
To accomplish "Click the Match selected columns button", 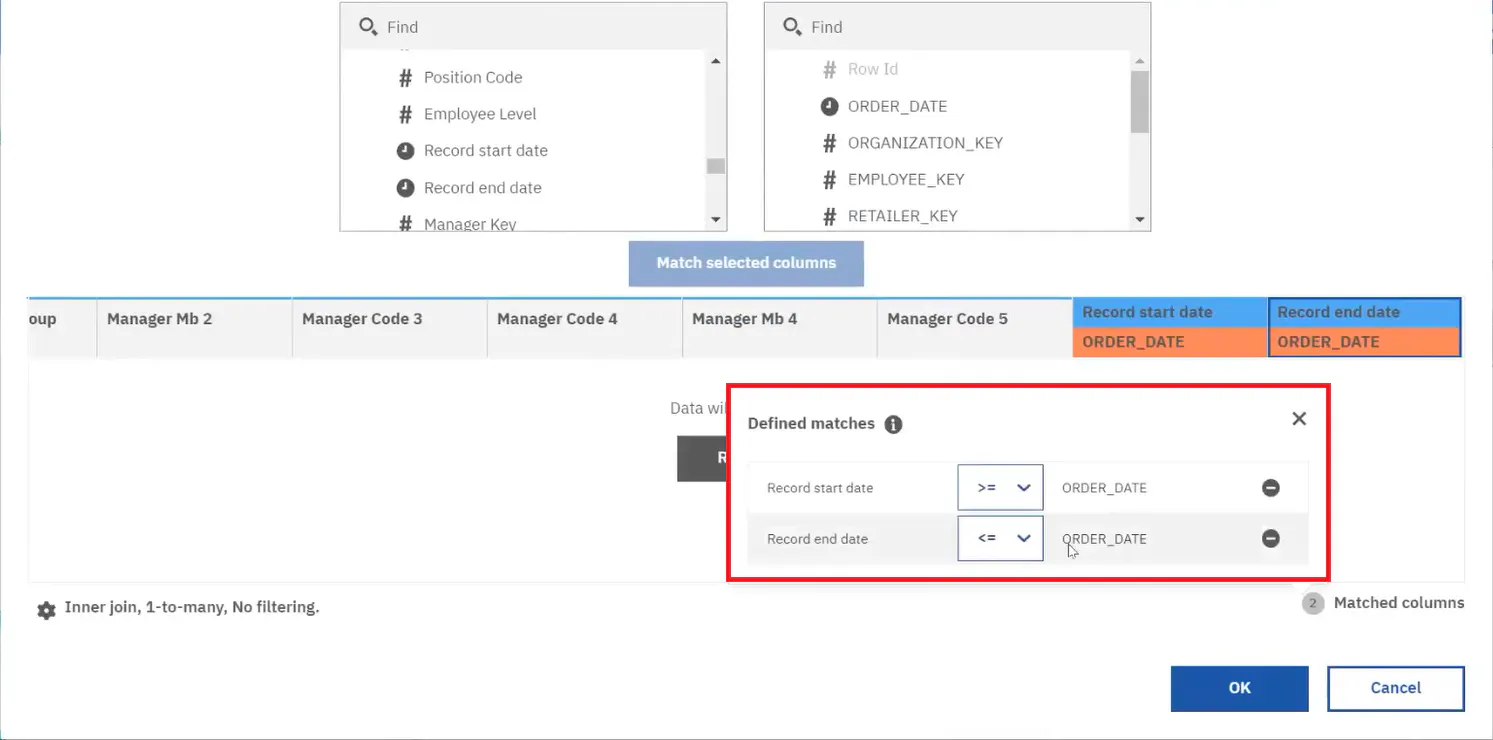I will [746, 263].
